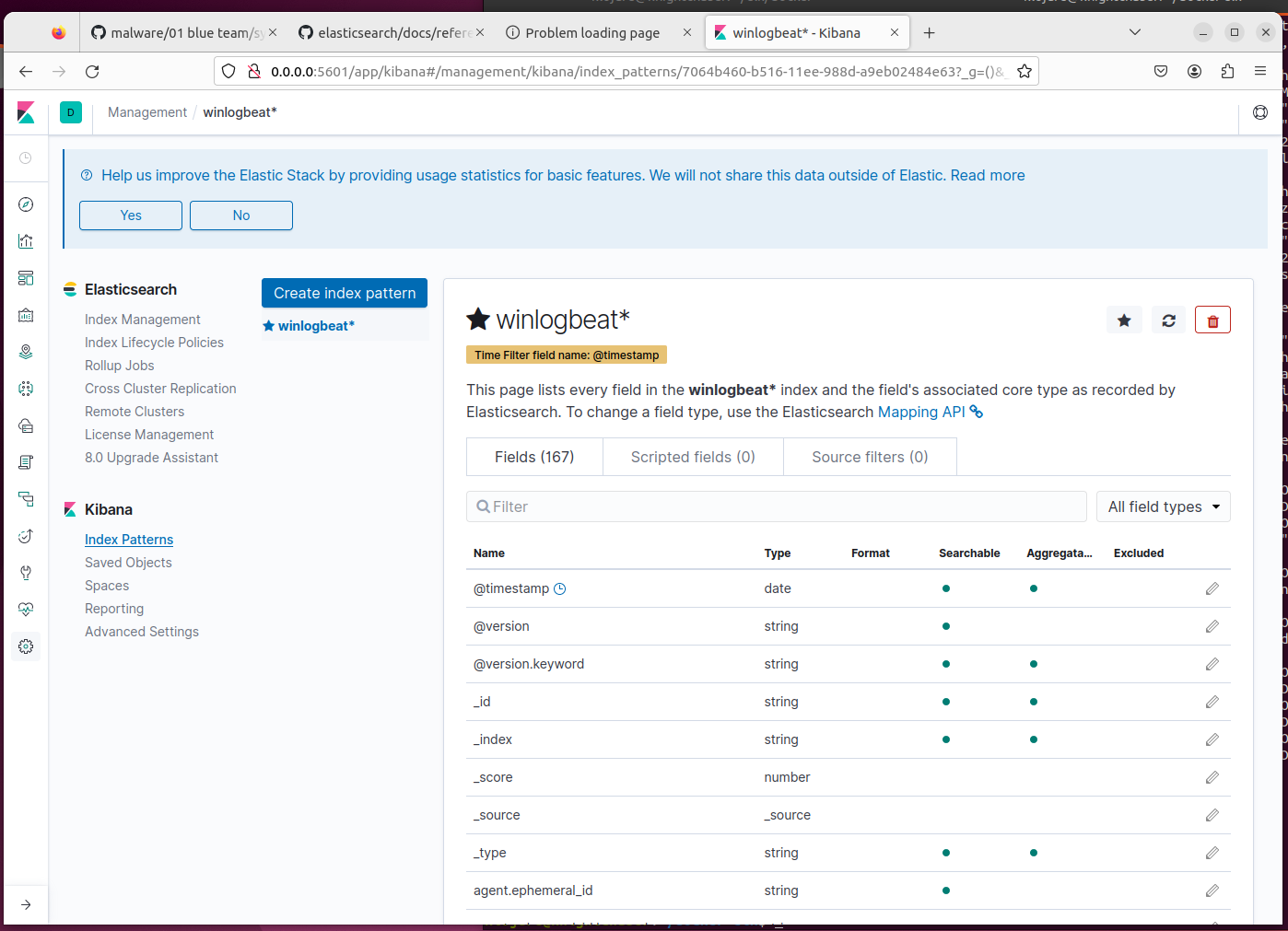Click Yes on the usage statistics banner

[x=131, y=215]
